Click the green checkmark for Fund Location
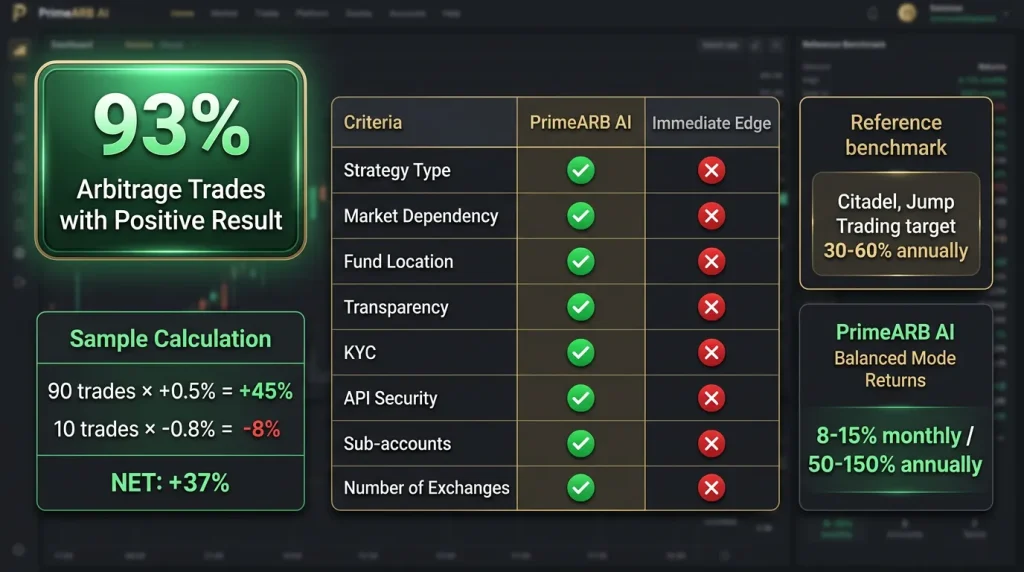Screen dimensions: 1024x572 coord(580,262)
